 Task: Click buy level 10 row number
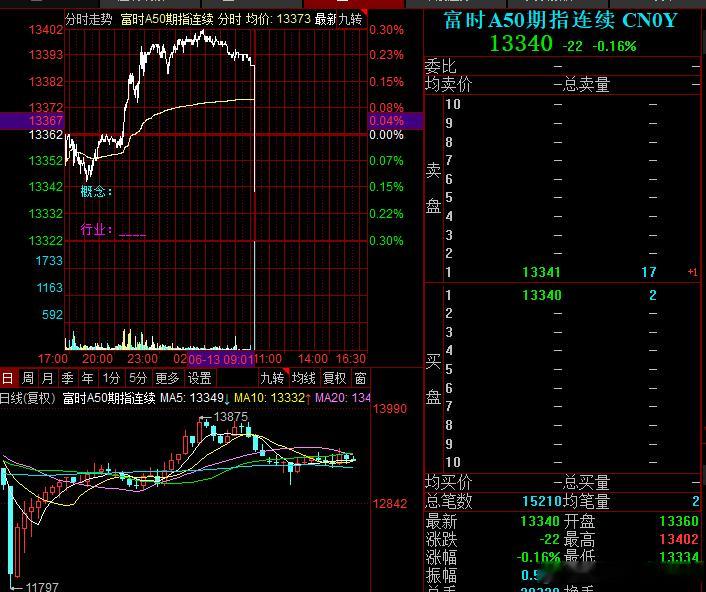pos(453,462)
